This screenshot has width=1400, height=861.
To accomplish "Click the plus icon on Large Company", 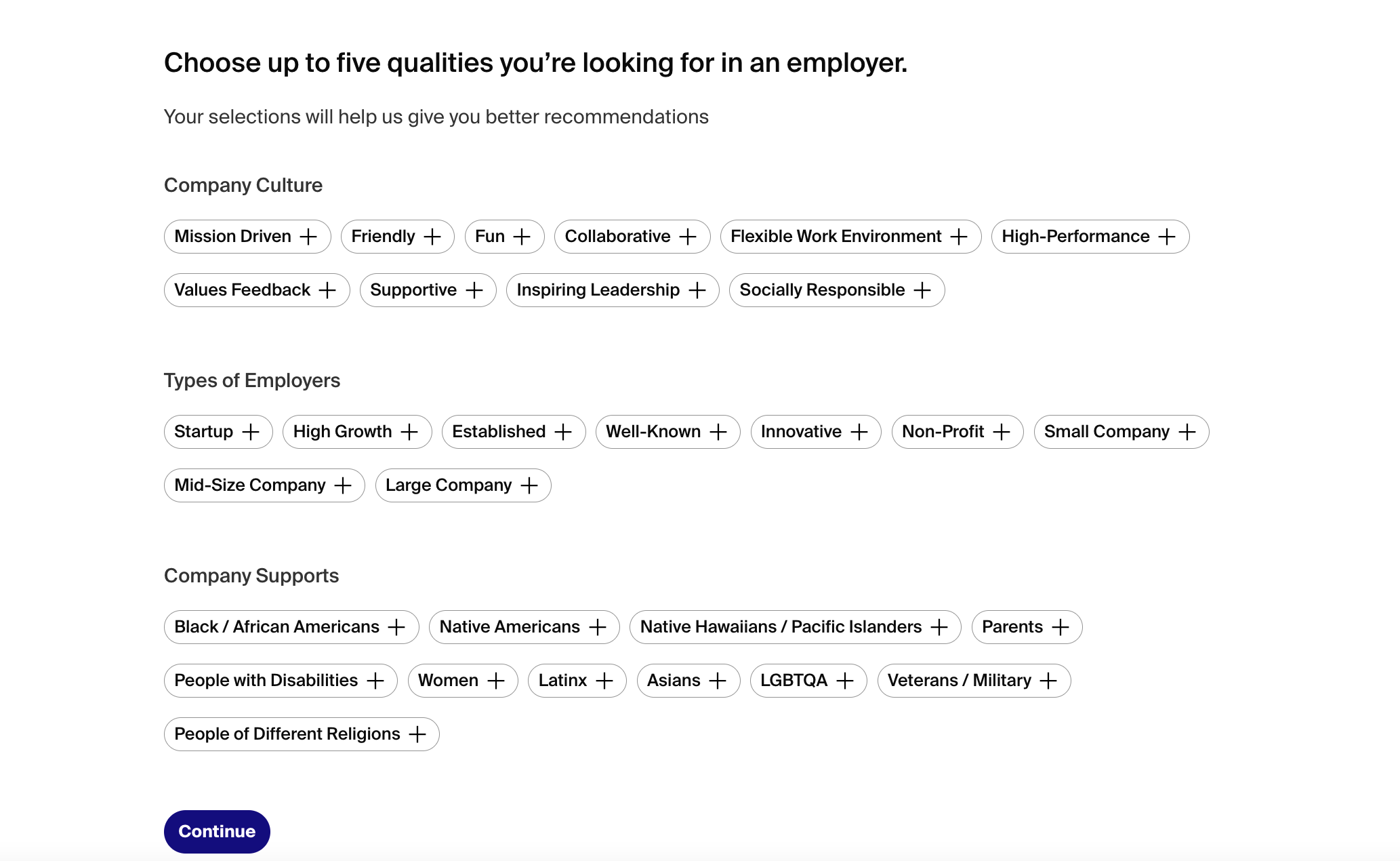I will coord(529,485).
